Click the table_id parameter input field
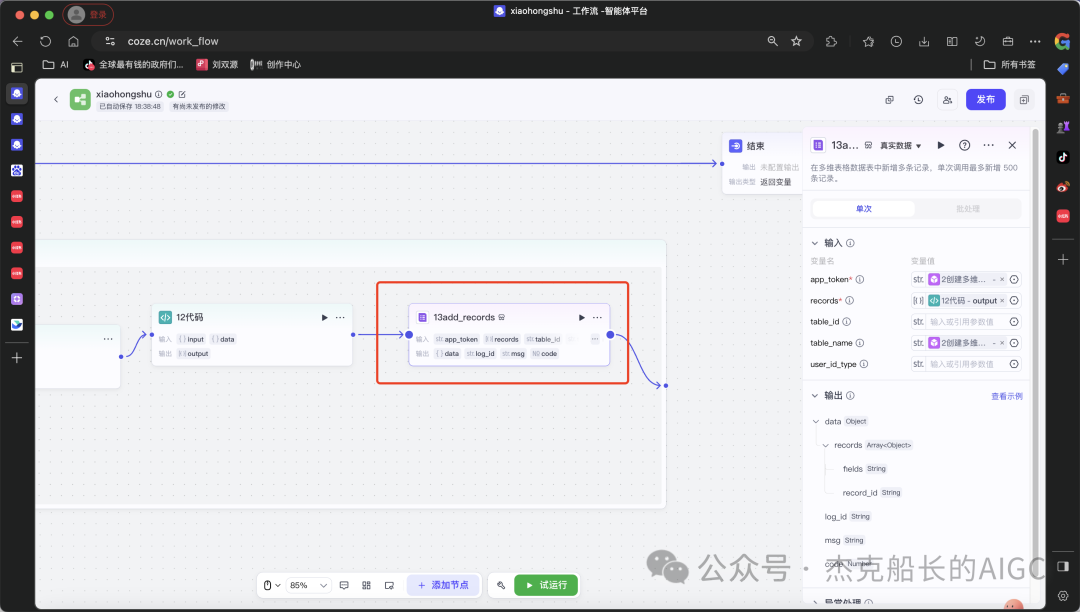 click(966, 321)
